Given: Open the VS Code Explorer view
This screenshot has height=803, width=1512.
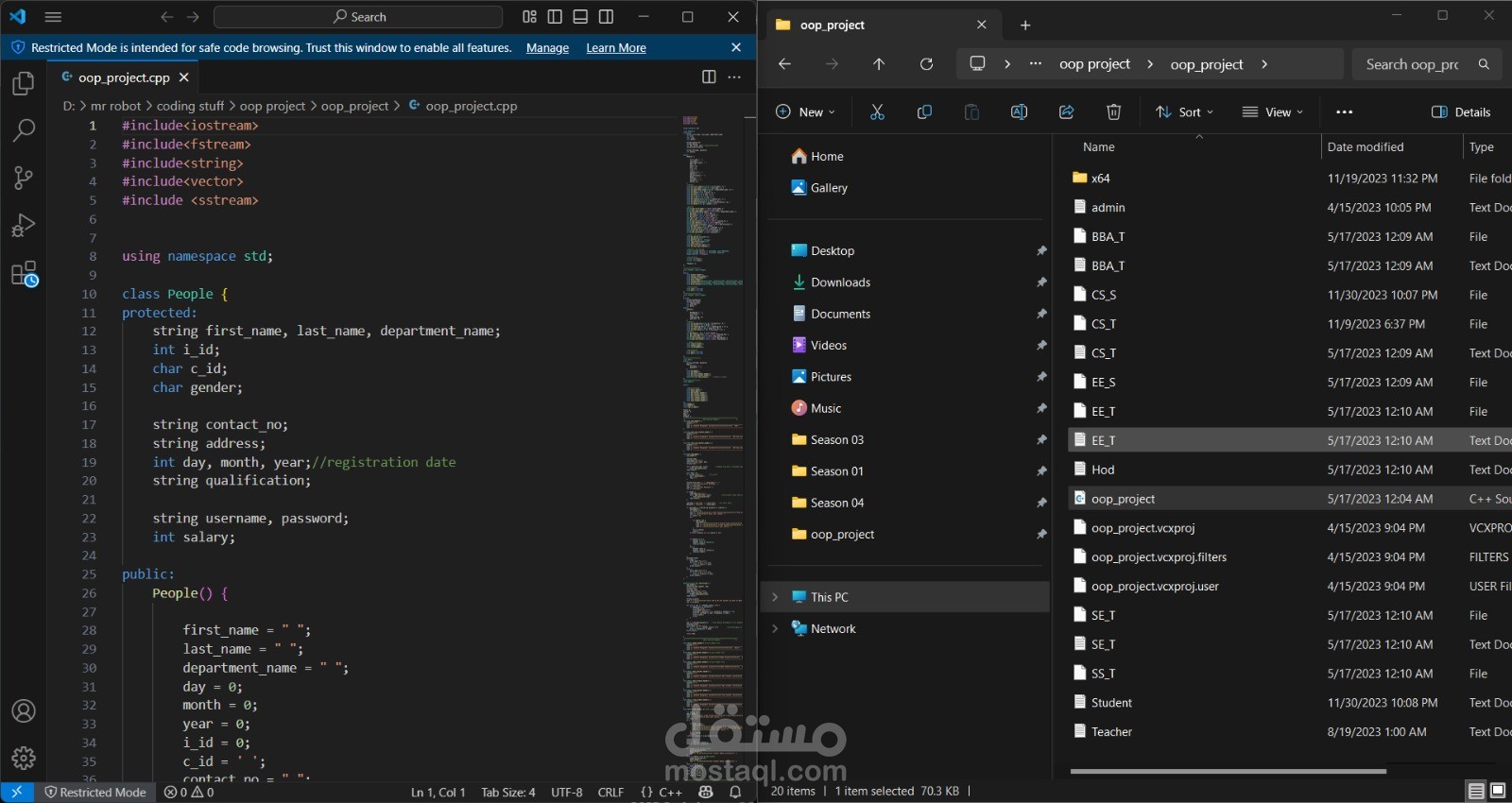Looking at the screenshot, I should pos(24,83).
